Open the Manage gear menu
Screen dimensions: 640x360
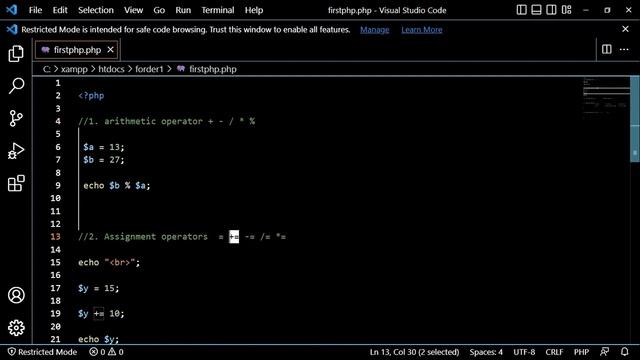(x=16, y=327)
